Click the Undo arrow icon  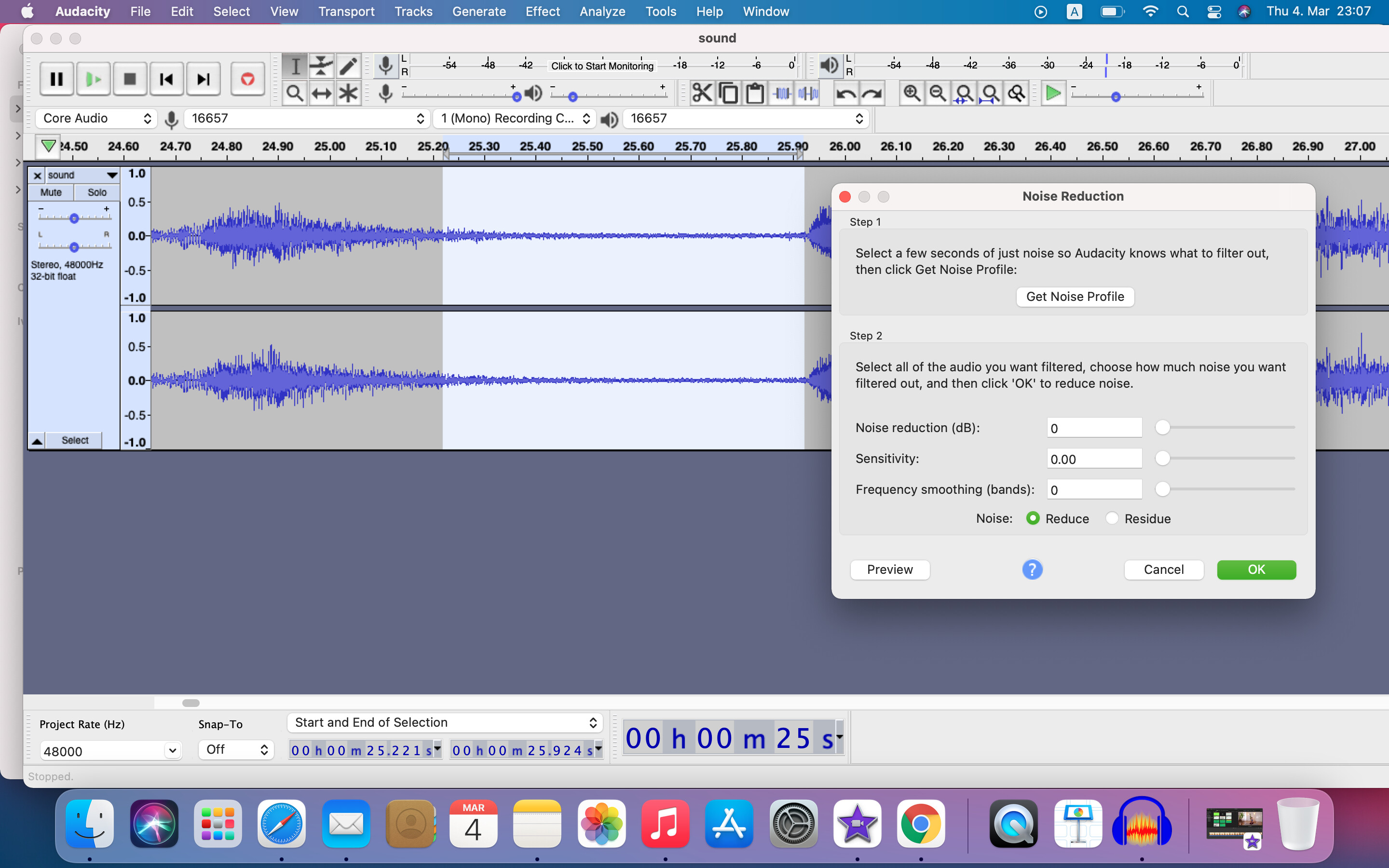846,93
